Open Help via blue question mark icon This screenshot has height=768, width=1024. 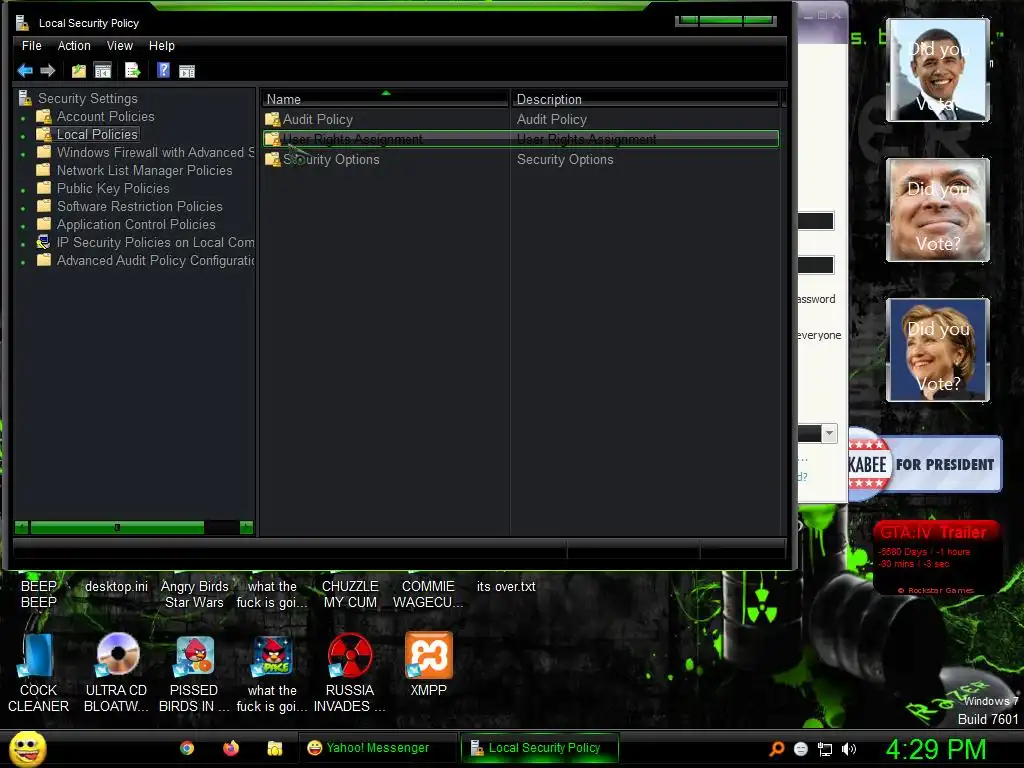click(163, 71)
